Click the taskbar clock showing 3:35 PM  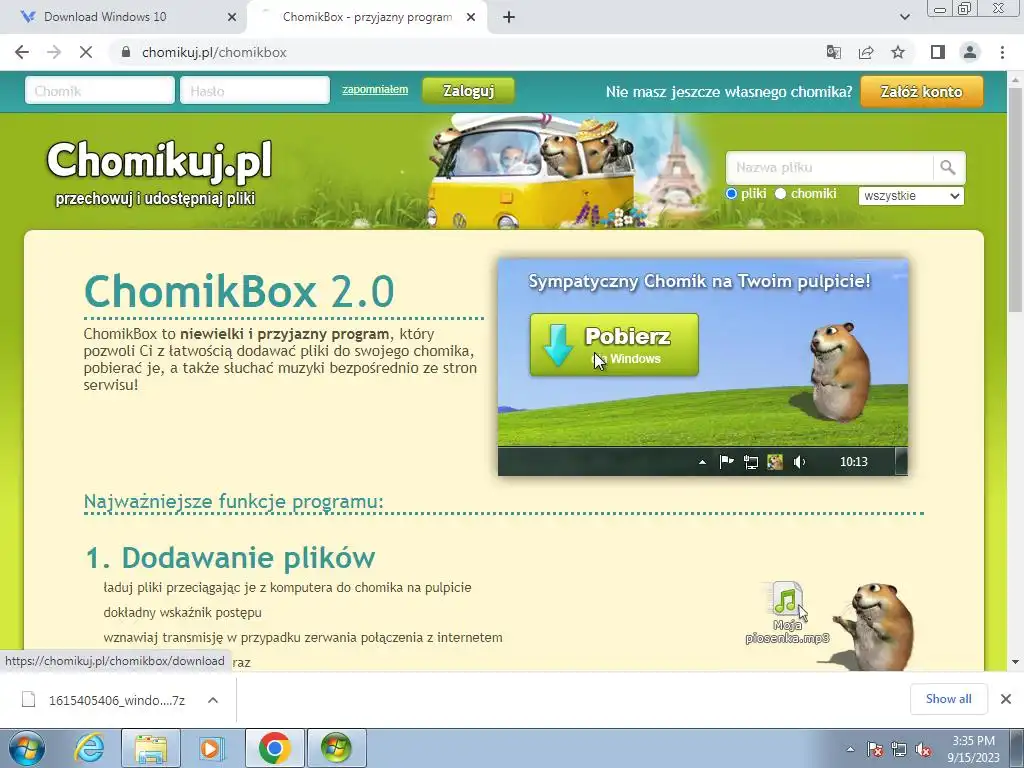(973, 749)
